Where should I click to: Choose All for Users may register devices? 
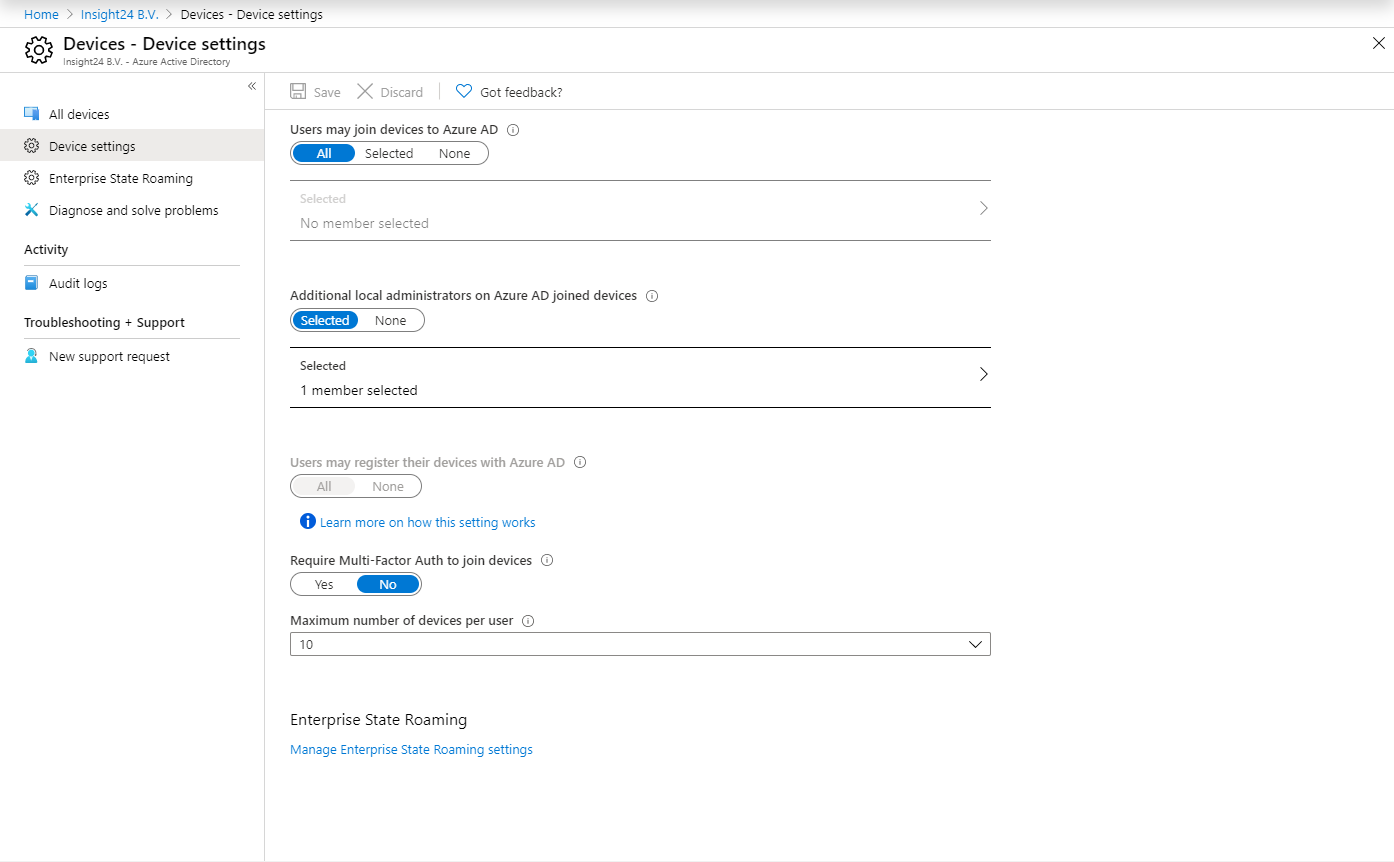click(324, 486)
